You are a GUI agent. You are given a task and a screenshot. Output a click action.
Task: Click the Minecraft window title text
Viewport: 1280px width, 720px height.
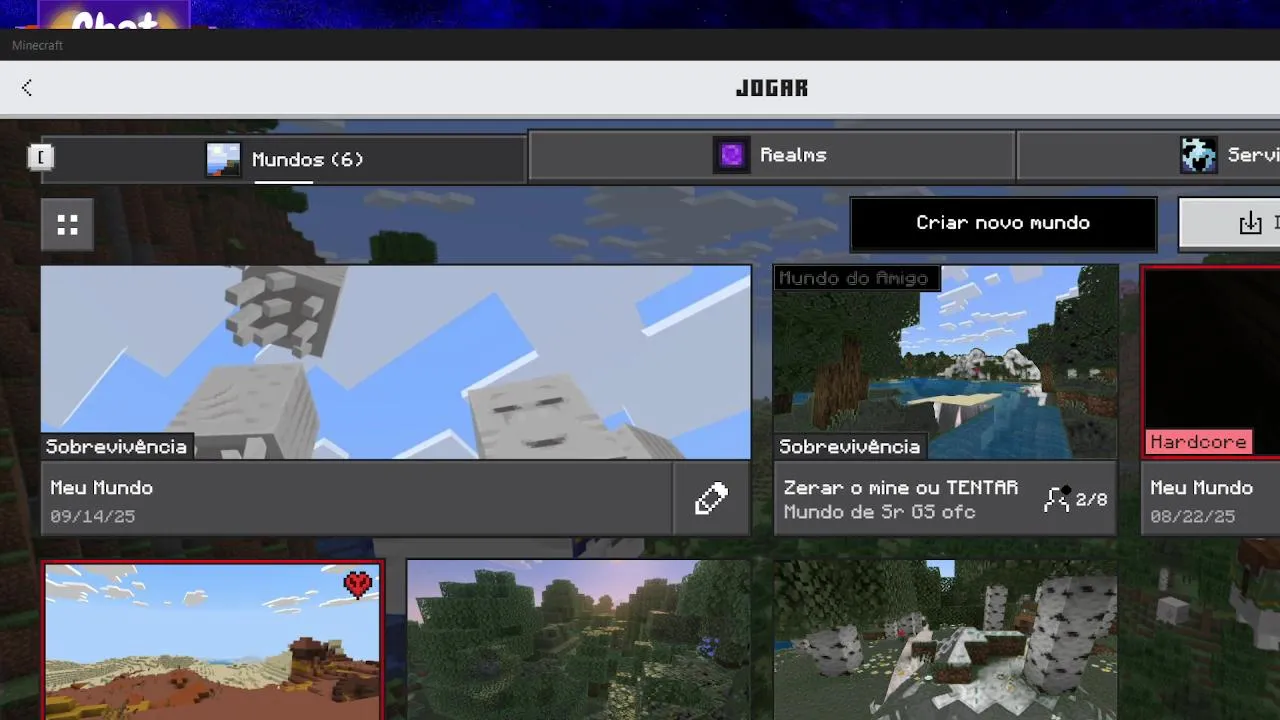tap(37, 46)
